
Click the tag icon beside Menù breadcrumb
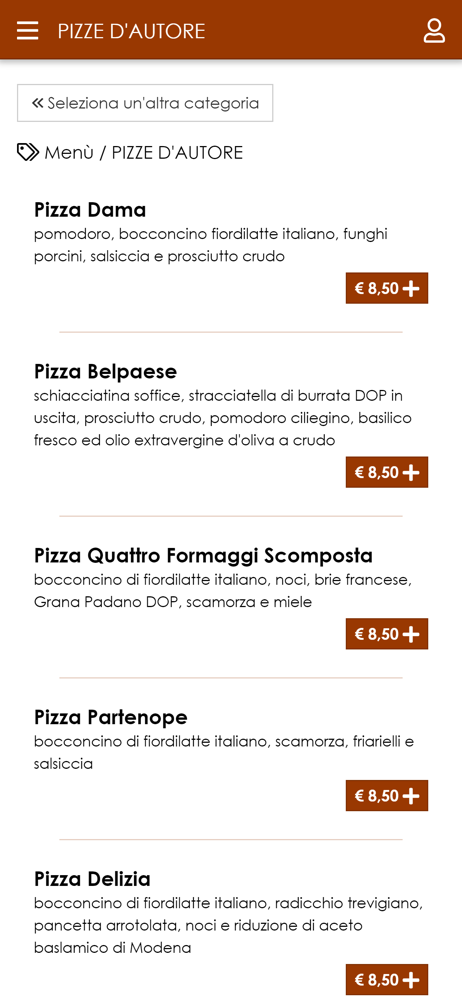point(28,152)
